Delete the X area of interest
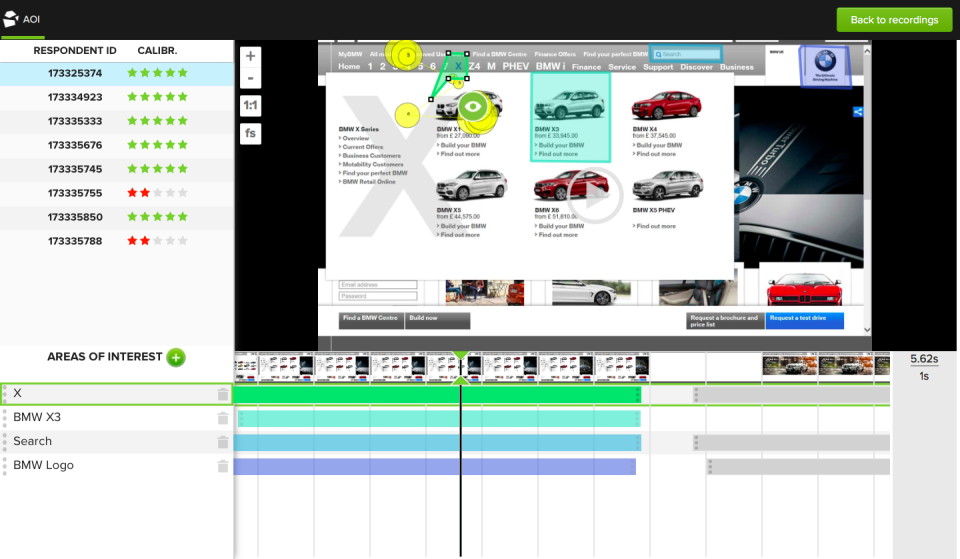960x559 pixels. (223, 394)
